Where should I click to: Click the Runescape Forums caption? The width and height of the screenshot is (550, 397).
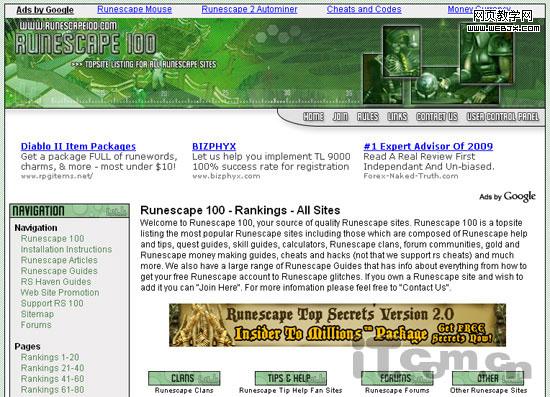coord(397,390)
